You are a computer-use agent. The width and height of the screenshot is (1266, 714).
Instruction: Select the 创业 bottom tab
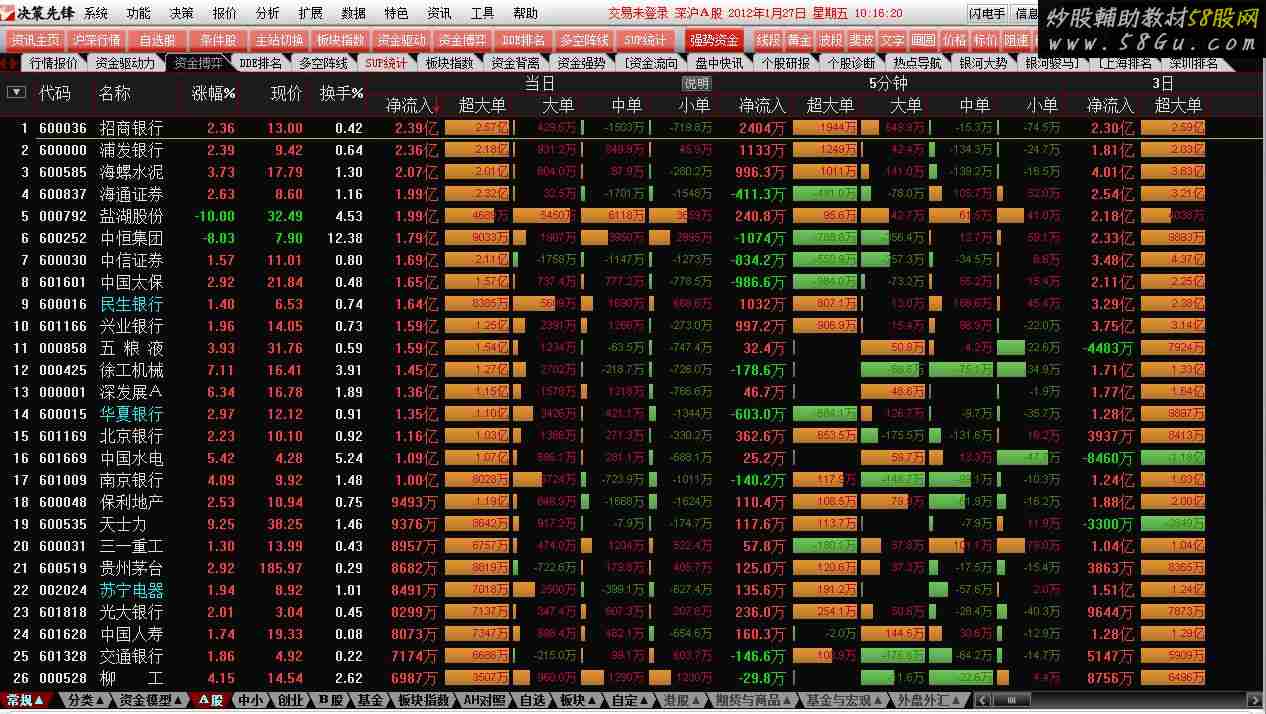(x=289, y=701)
